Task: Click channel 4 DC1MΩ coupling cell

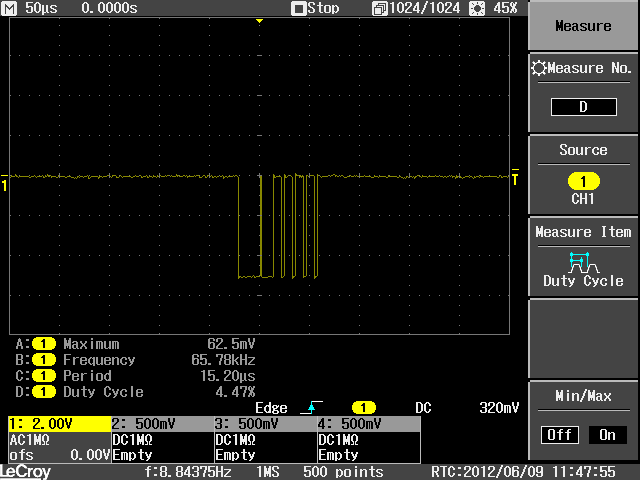Action: tap(339, 440)
